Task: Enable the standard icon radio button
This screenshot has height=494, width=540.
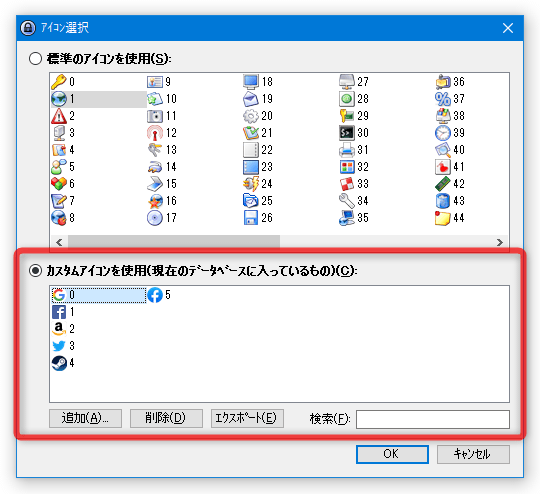Action: click(35, 59)
